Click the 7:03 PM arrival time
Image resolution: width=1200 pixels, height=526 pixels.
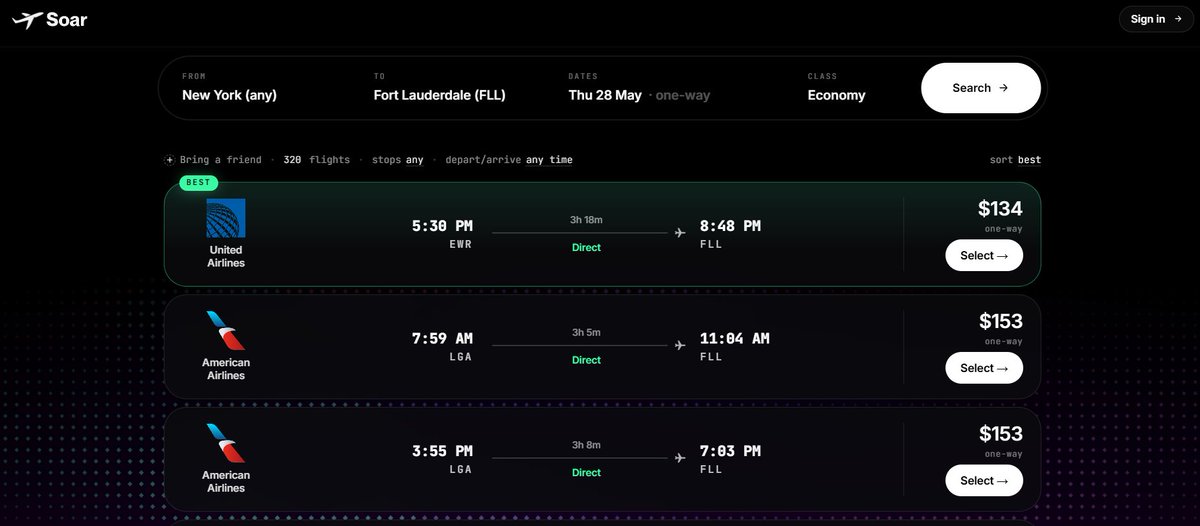click(730, 451)
